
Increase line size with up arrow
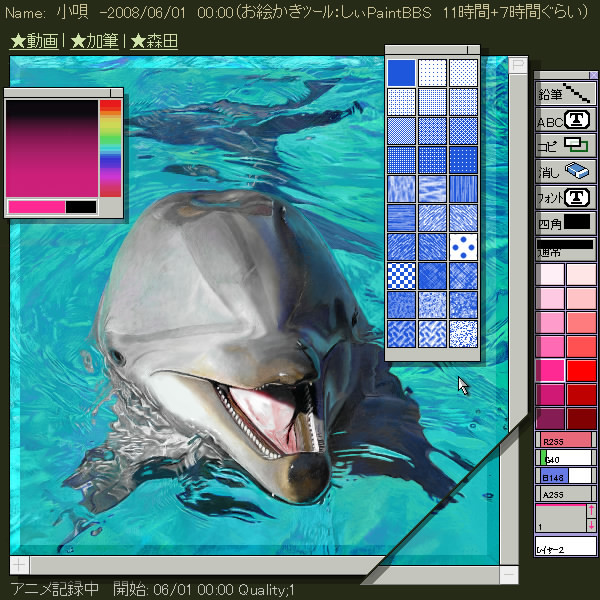click(591, 511)
